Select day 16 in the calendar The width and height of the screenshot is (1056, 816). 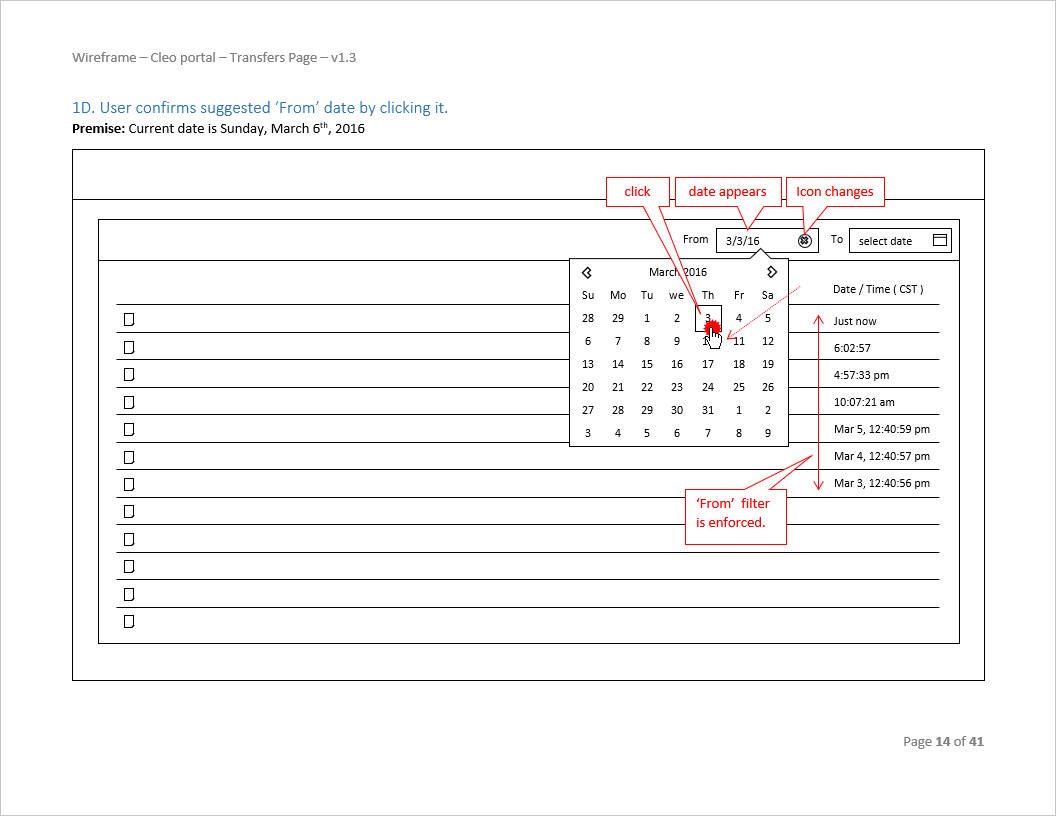pos(677,364)
